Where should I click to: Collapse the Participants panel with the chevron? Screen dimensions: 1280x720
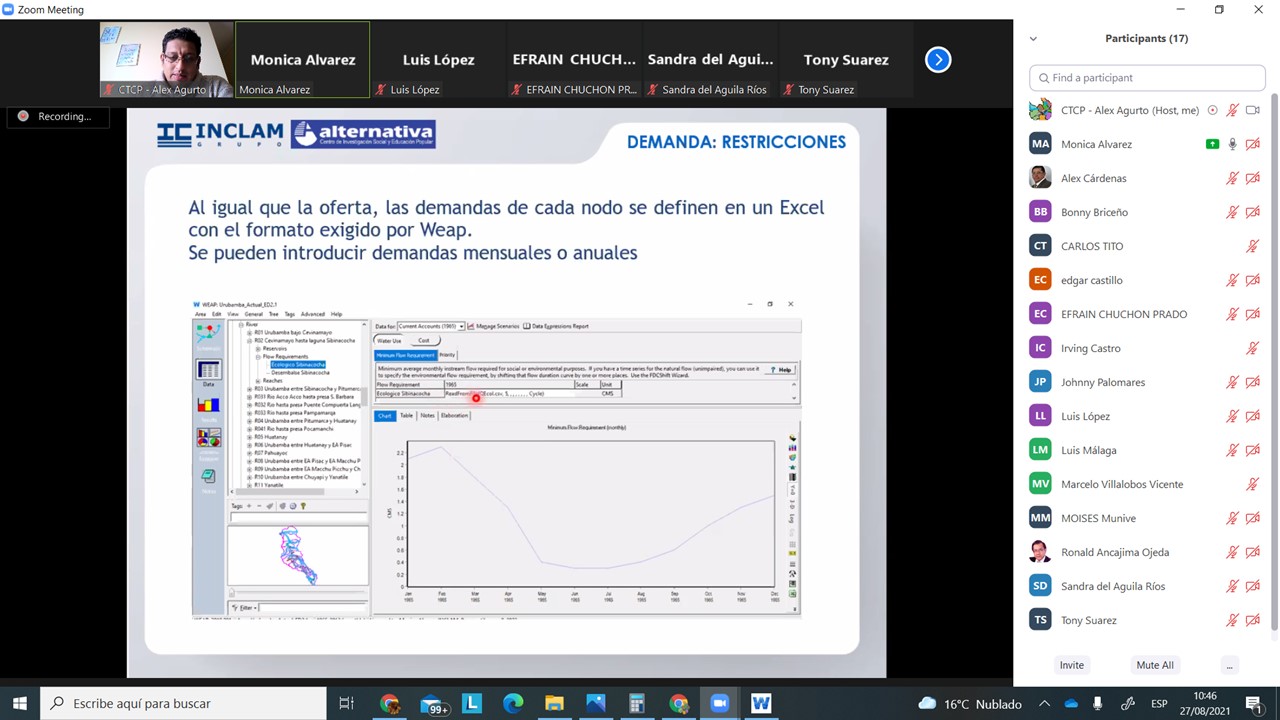click(1033, 39)
